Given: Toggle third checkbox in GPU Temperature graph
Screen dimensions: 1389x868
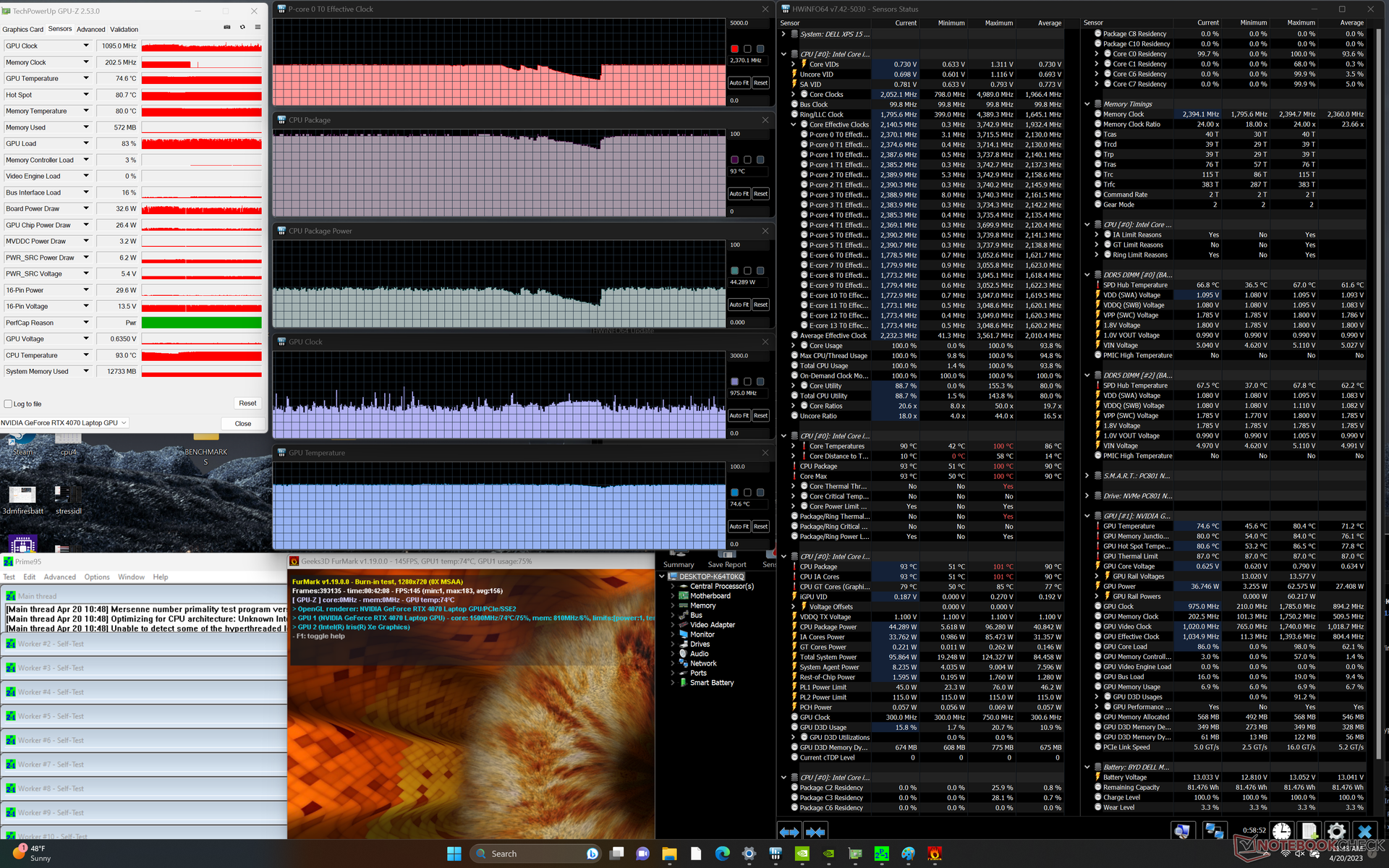Looking at the screenshot, I should [760, 493].
